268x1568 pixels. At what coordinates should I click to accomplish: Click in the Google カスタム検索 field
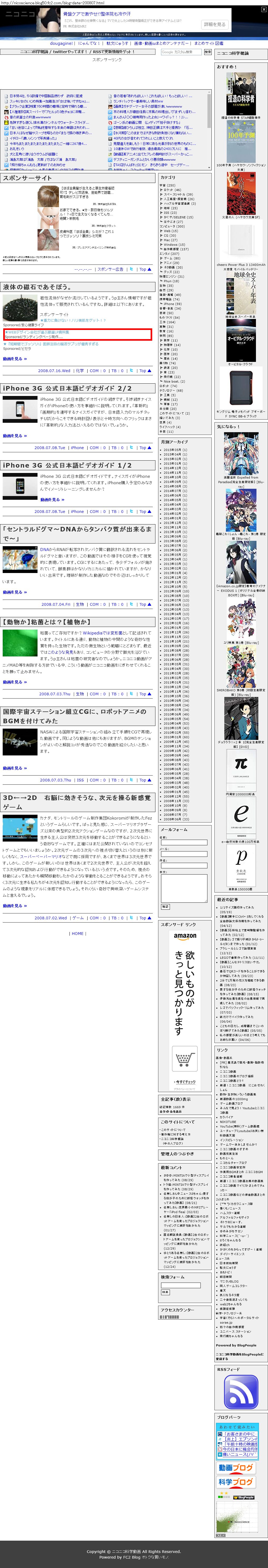(x=181, y=52)
